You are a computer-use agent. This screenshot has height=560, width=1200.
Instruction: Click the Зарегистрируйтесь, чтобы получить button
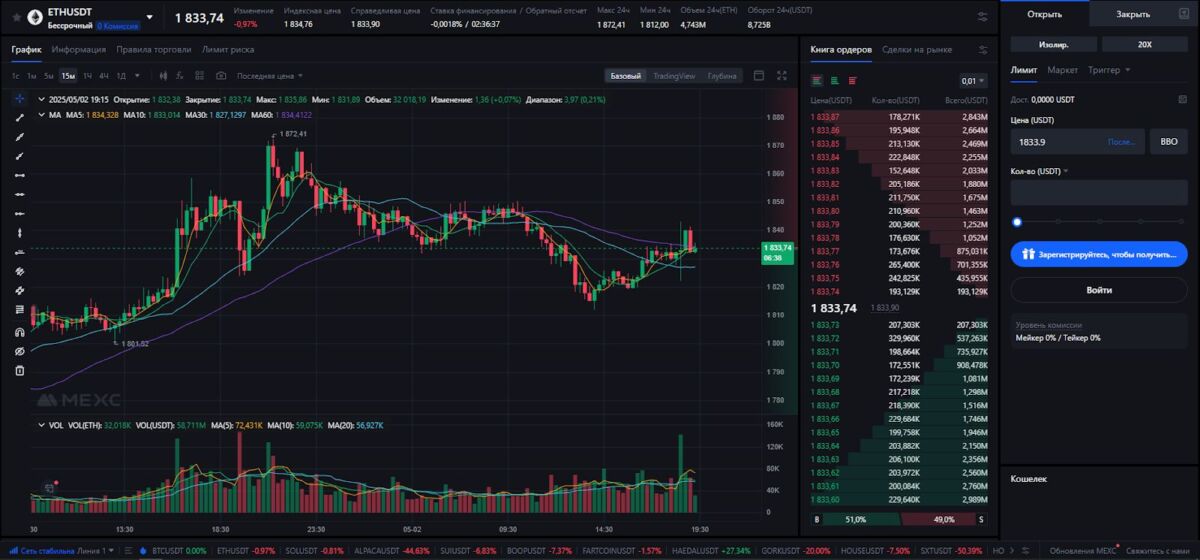point(1099,254)
